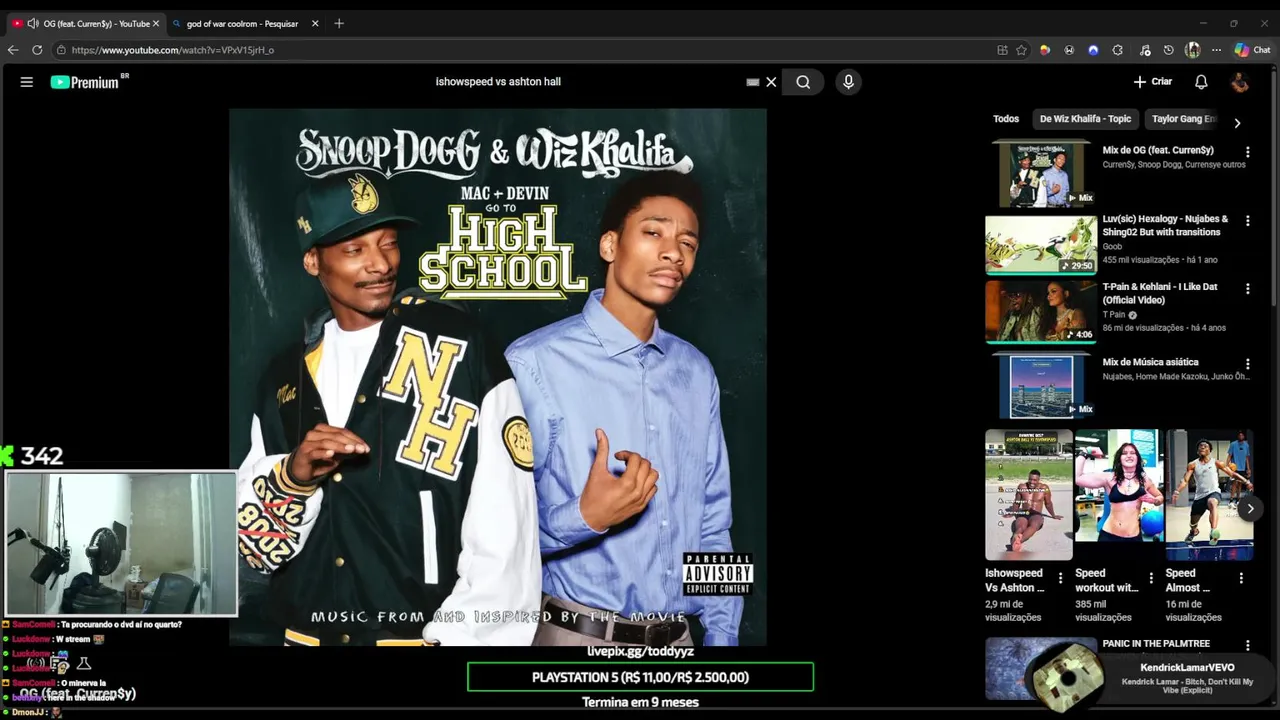Open the blue arrow extension icon
The image size is (1280, 720).
click(1093, 50)
